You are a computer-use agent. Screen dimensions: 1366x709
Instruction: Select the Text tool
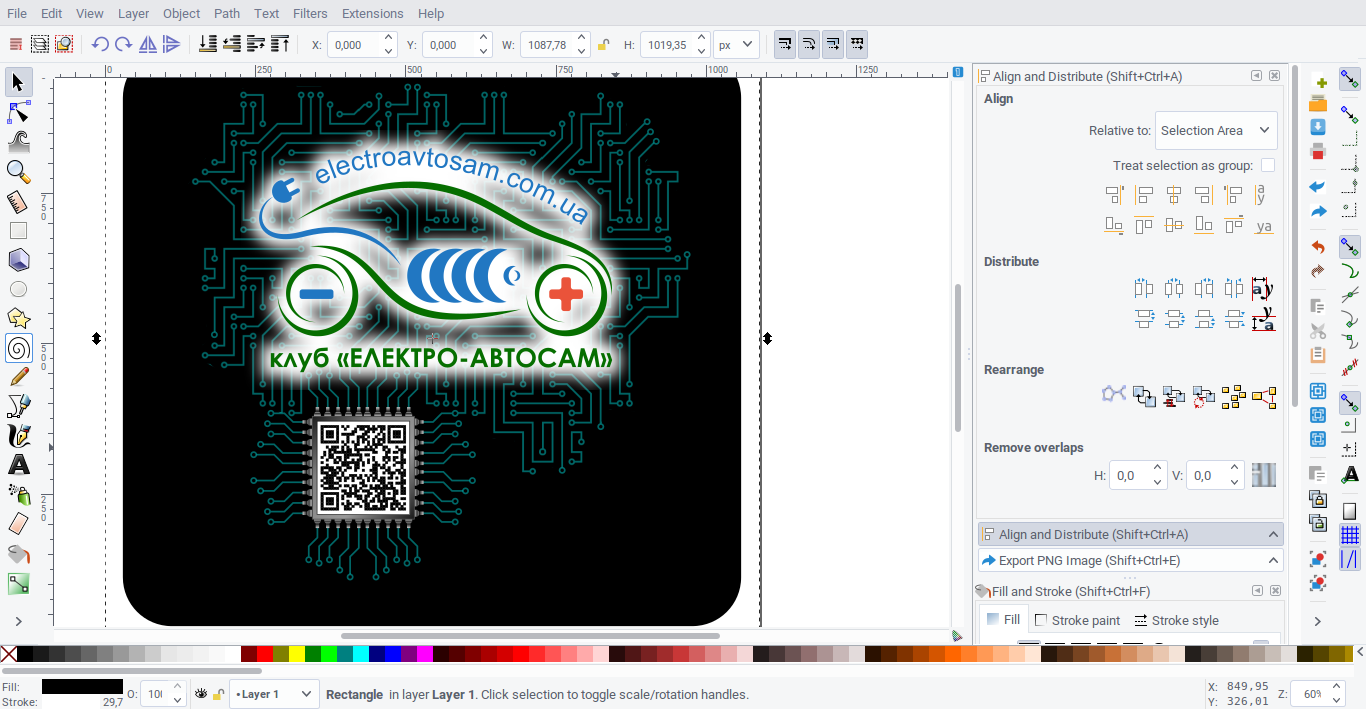(18, 465)
